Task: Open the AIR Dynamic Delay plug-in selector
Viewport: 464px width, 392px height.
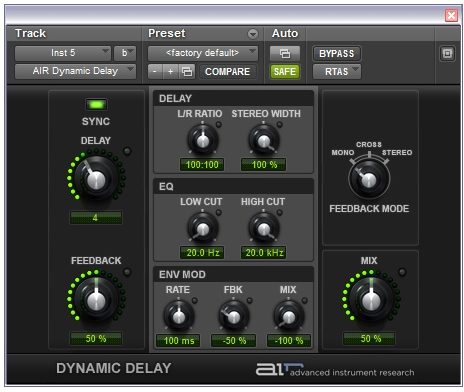Action: pos(75,71)
